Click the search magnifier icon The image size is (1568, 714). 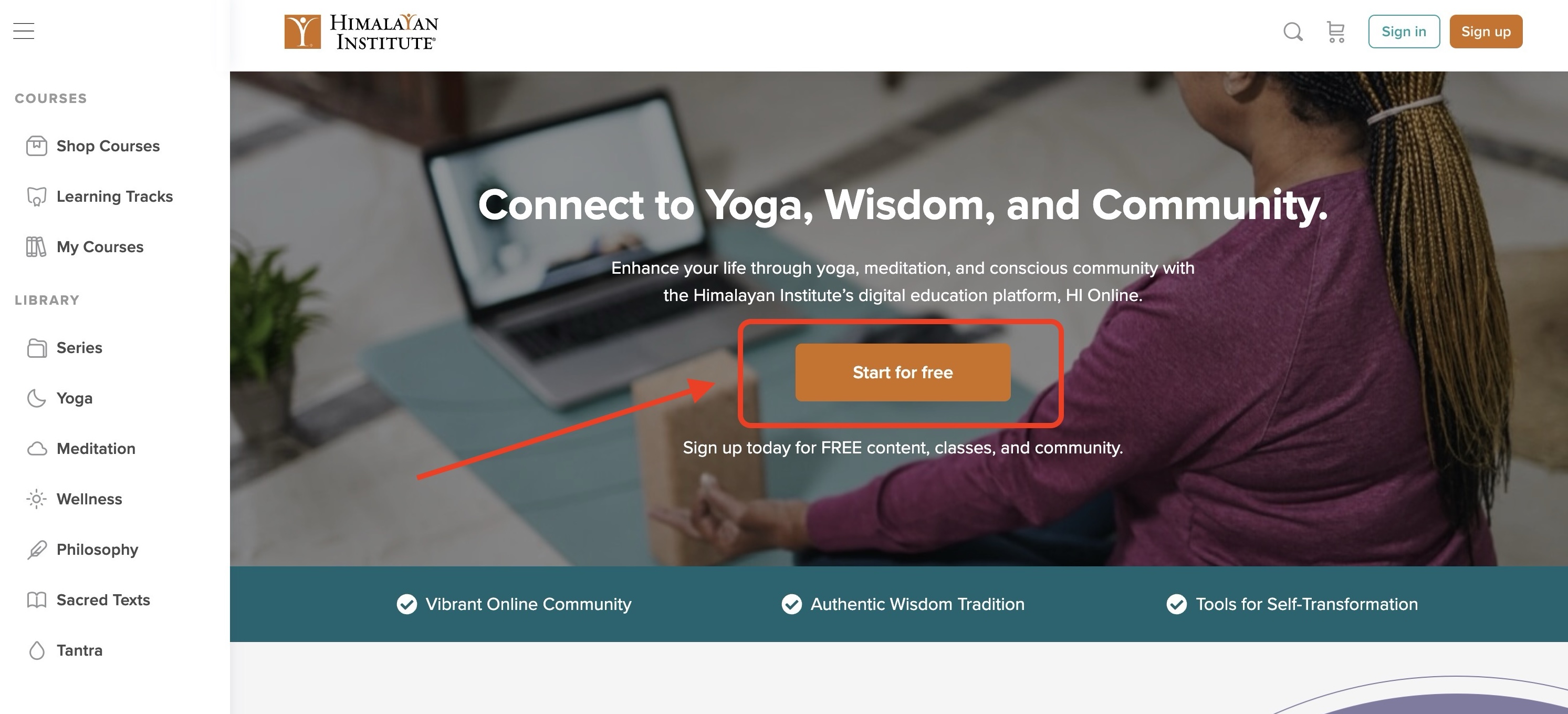pyautogui.click(x=1293, y=32)
